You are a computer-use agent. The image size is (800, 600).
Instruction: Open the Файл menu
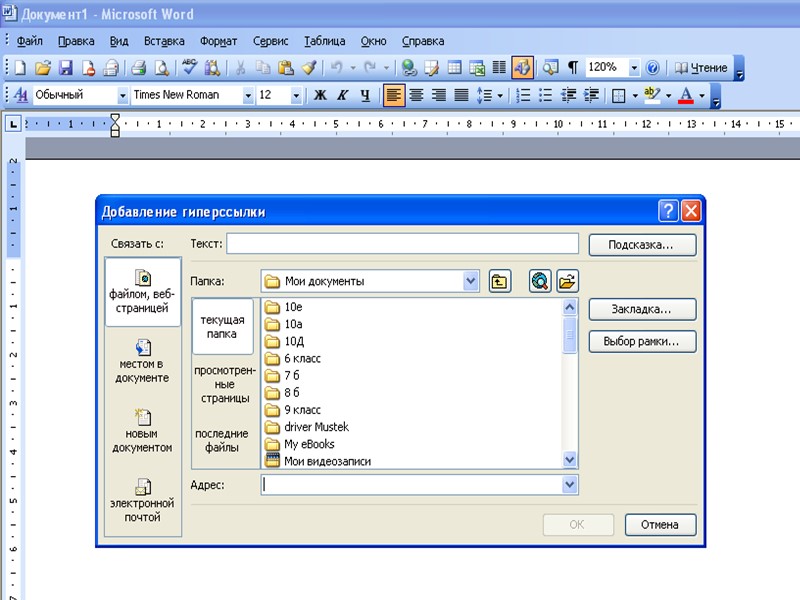click(x=30, y=41)
